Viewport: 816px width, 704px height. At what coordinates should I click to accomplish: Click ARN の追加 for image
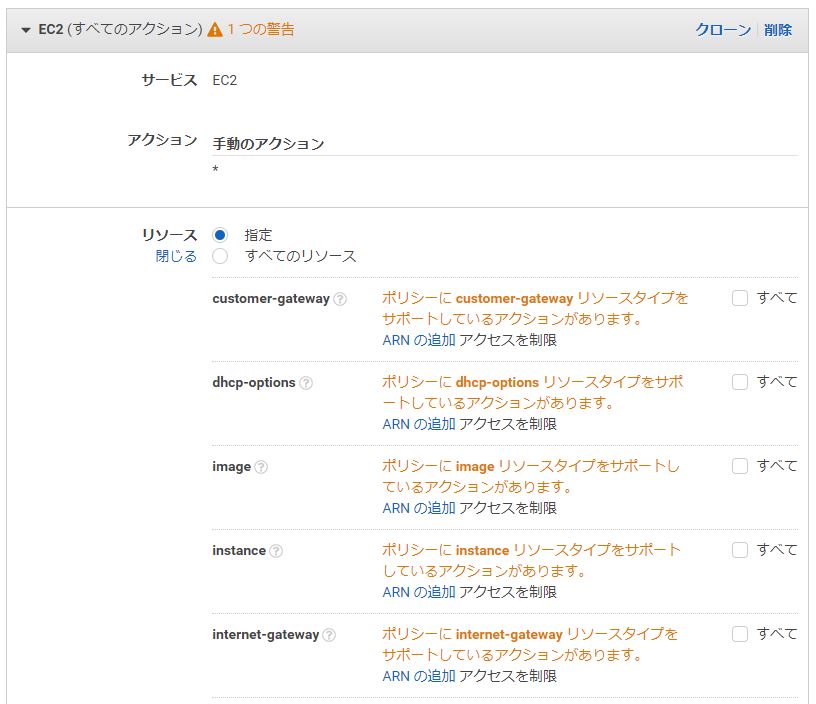[419, 508]
